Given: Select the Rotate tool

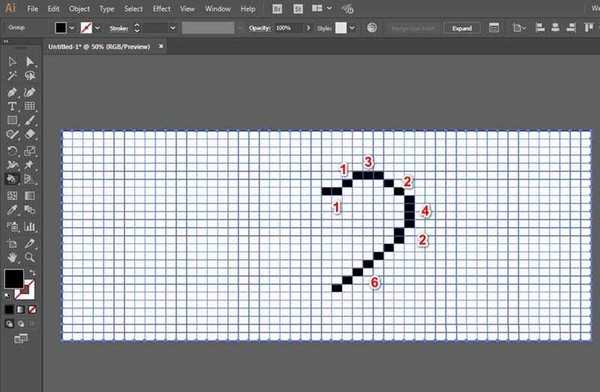Looking at the screenshot, I should click(x=12, y=150).
